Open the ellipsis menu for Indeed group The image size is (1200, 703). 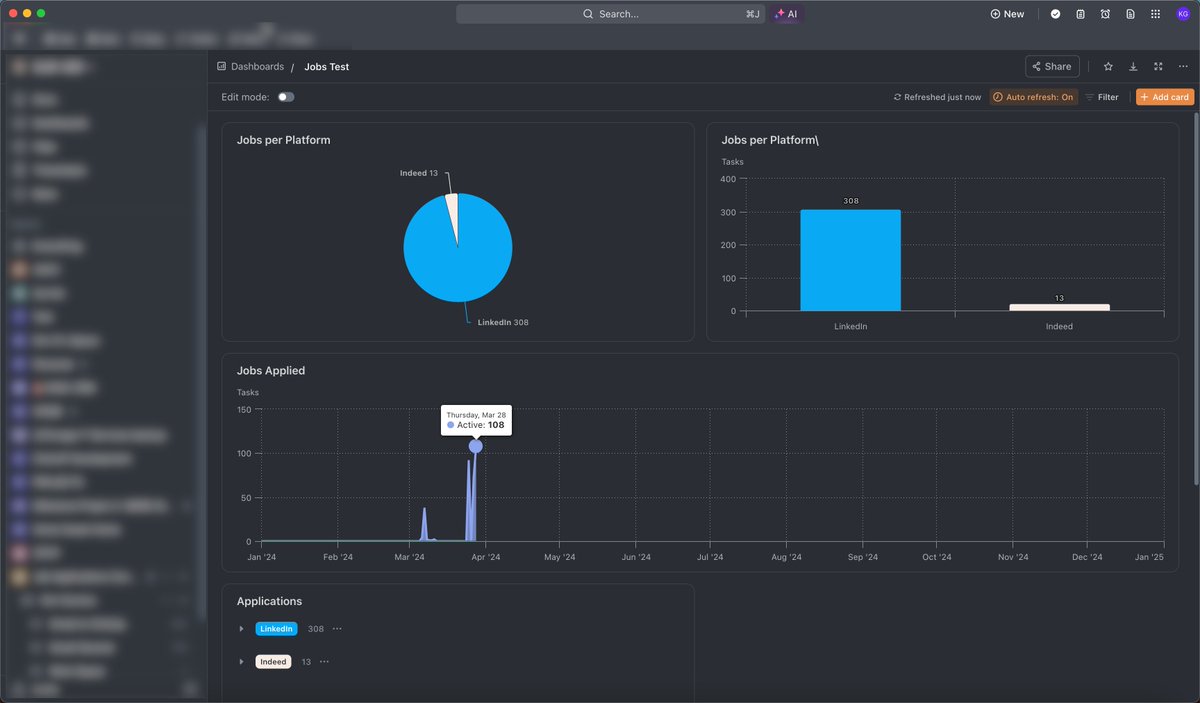click(324, 662)
